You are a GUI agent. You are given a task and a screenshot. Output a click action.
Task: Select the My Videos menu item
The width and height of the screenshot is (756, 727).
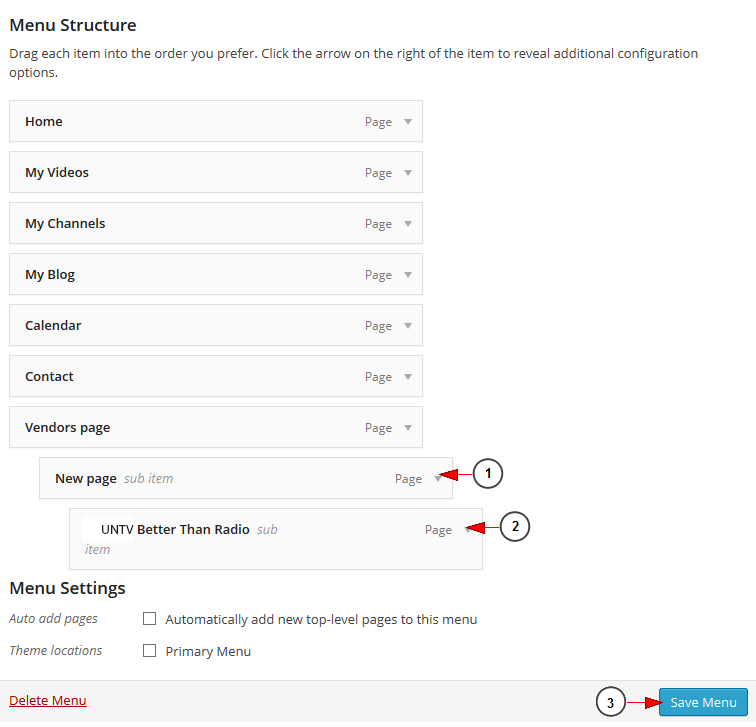[216, 173]
